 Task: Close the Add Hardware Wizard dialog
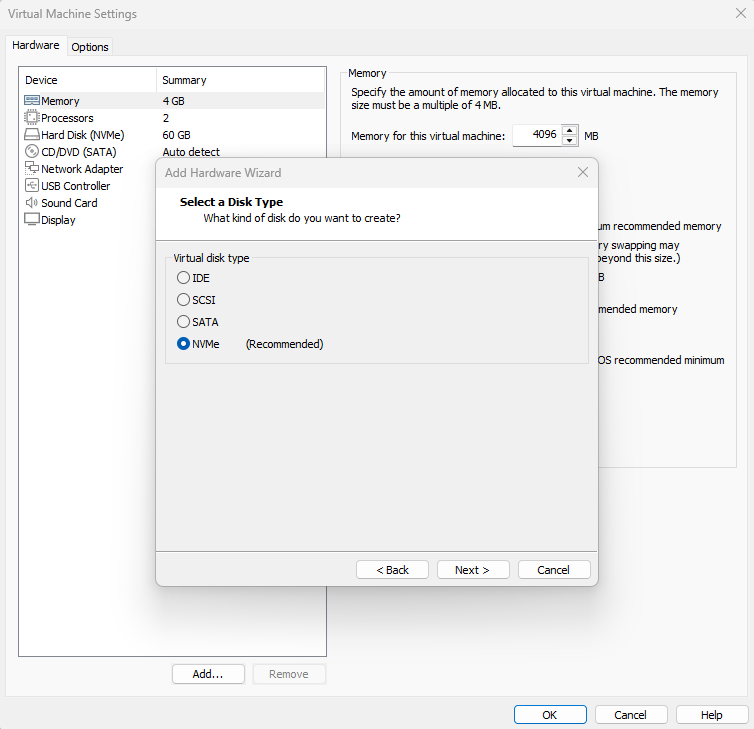point(583,172)
